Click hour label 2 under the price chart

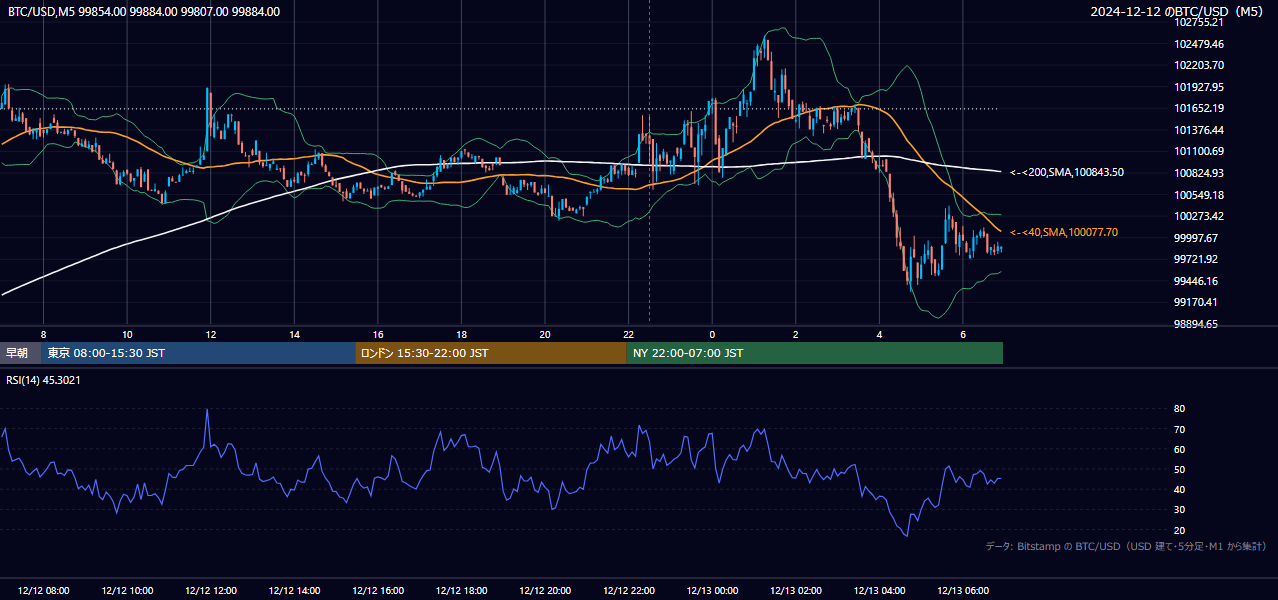click(x=796, y=334)
